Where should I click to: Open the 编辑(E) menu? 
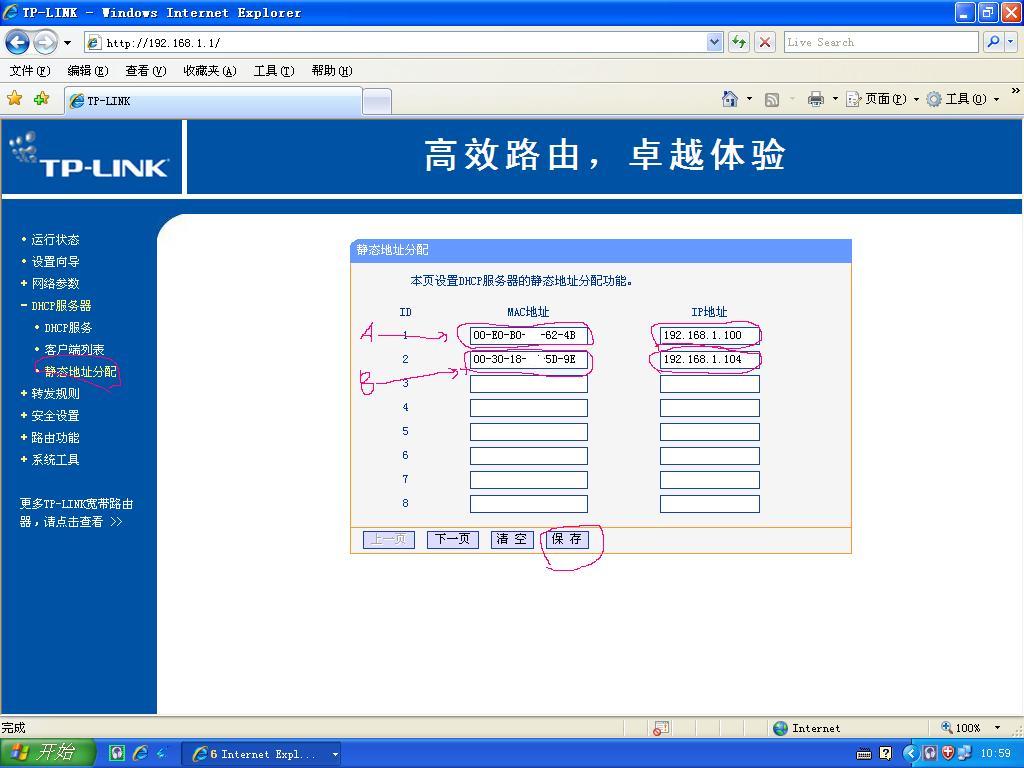(x=88, y=71)
